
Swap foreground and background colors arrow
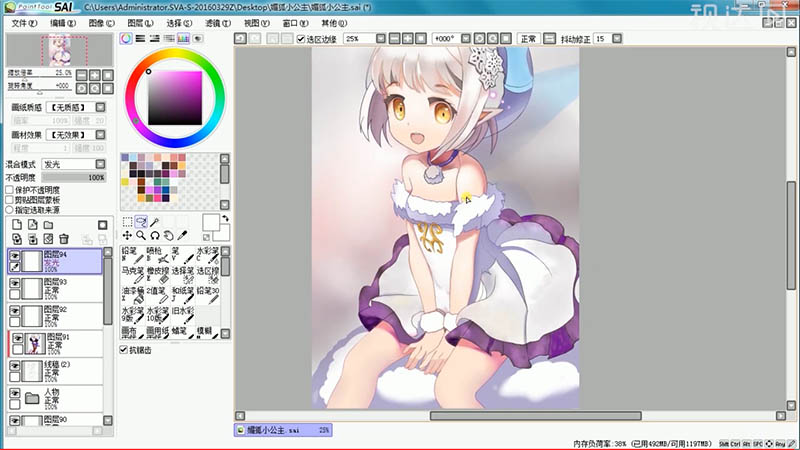(x=225, y=218)
